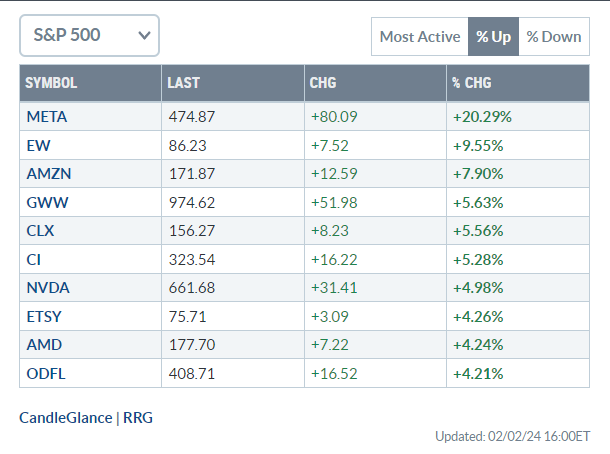
Task: Click the LAST column header
Action: coord(184,83)
